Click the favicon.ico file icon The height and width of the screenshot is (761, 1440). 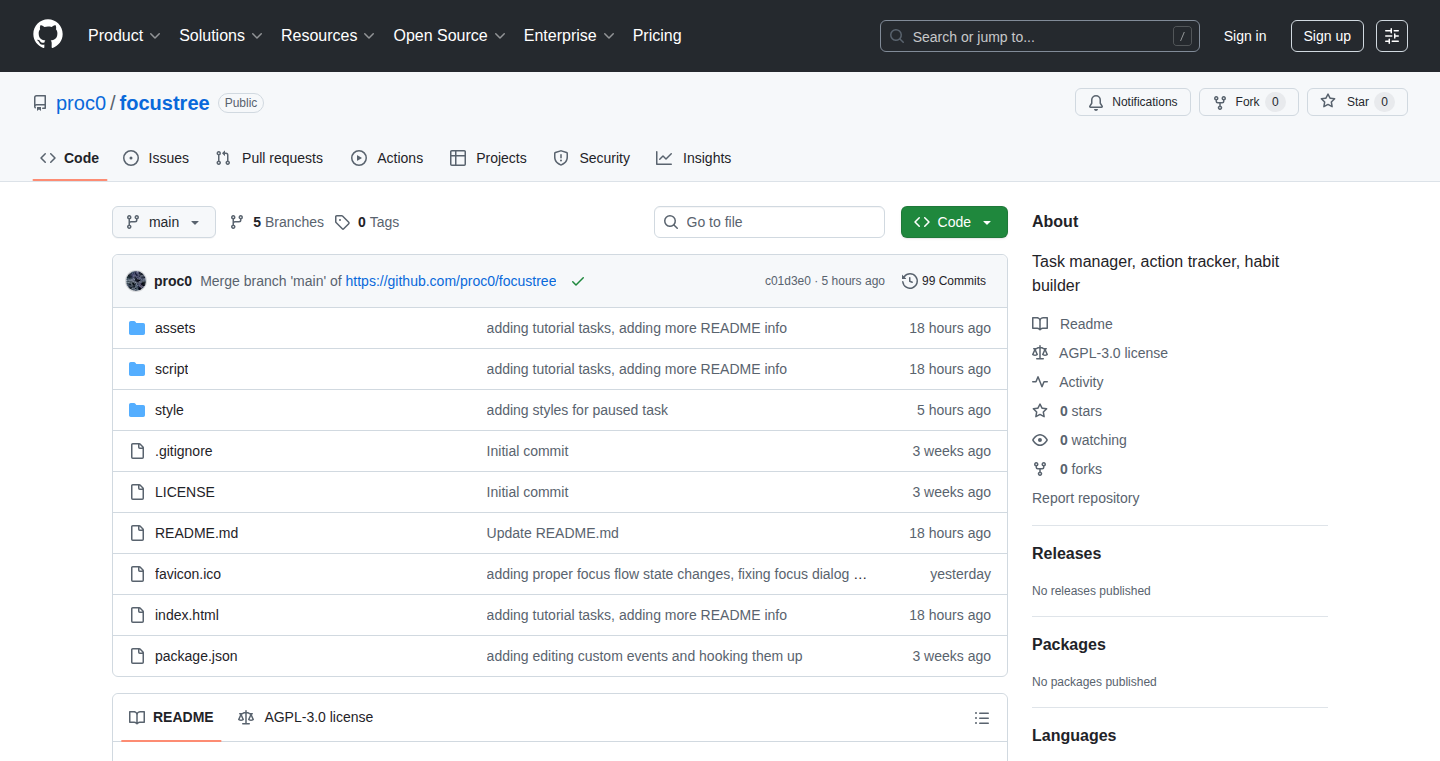[x=137, y=574]
